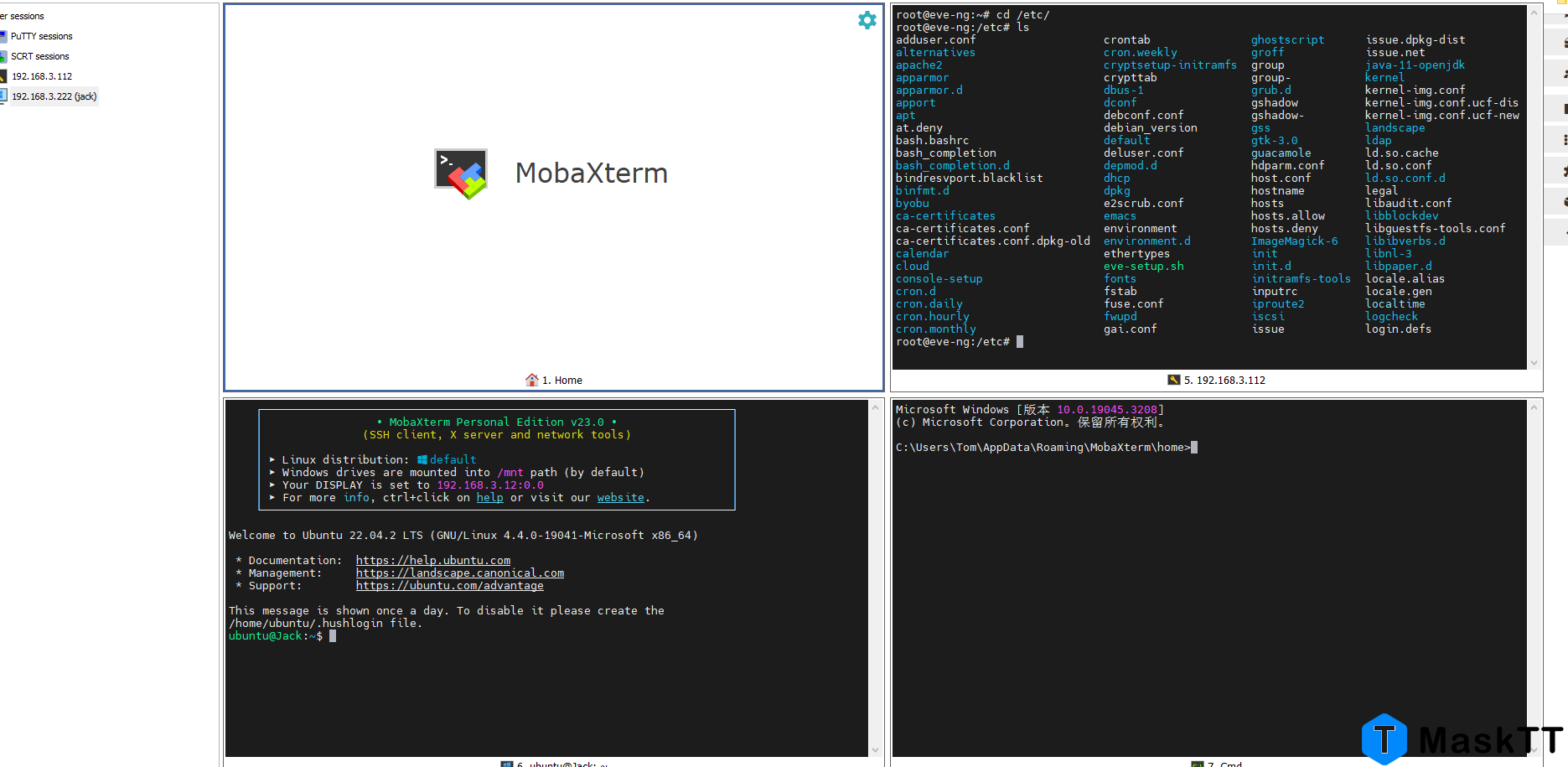Click 'ca-certificates.conf.dpkg-old' file name

pos(993,241)
